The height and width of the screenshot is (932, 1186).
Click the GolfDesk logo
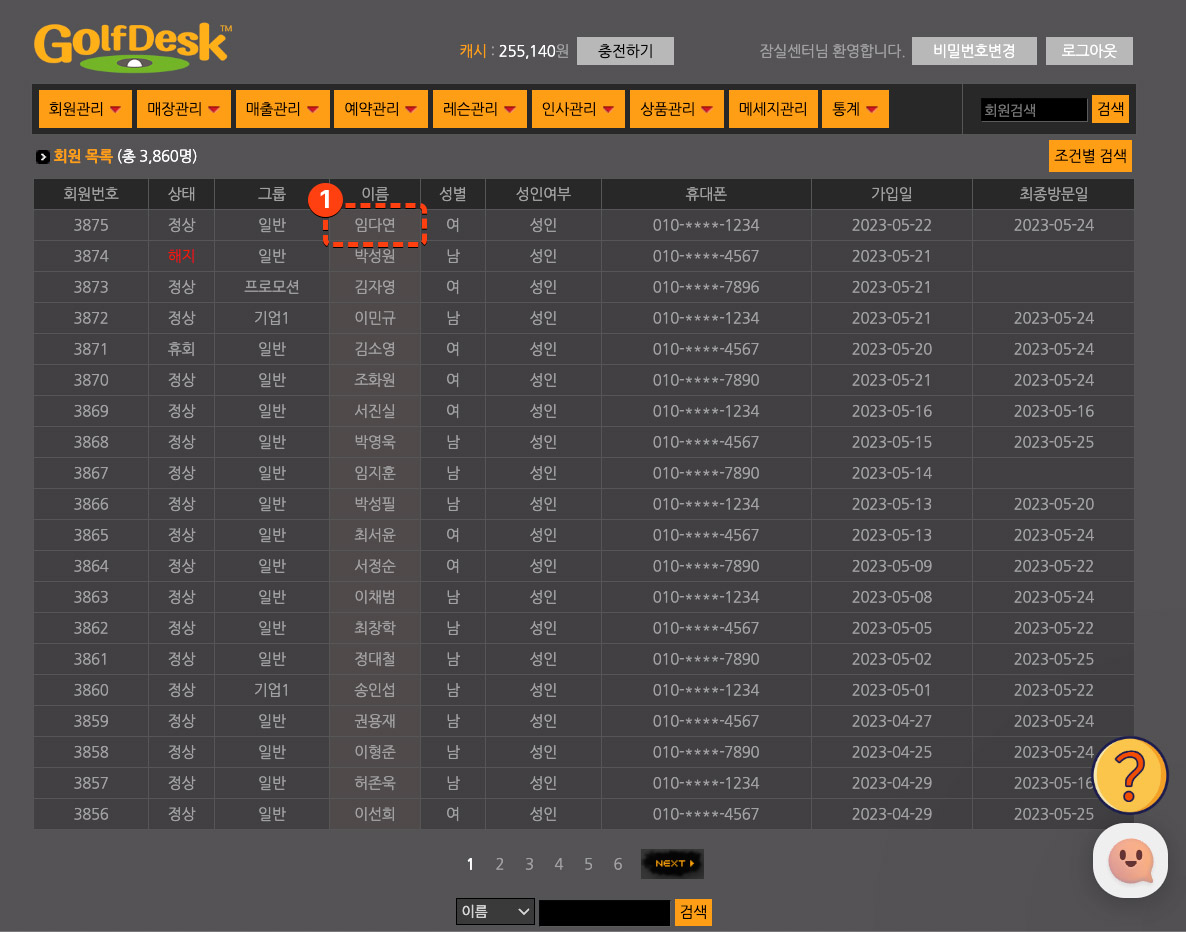click(132, 47)
